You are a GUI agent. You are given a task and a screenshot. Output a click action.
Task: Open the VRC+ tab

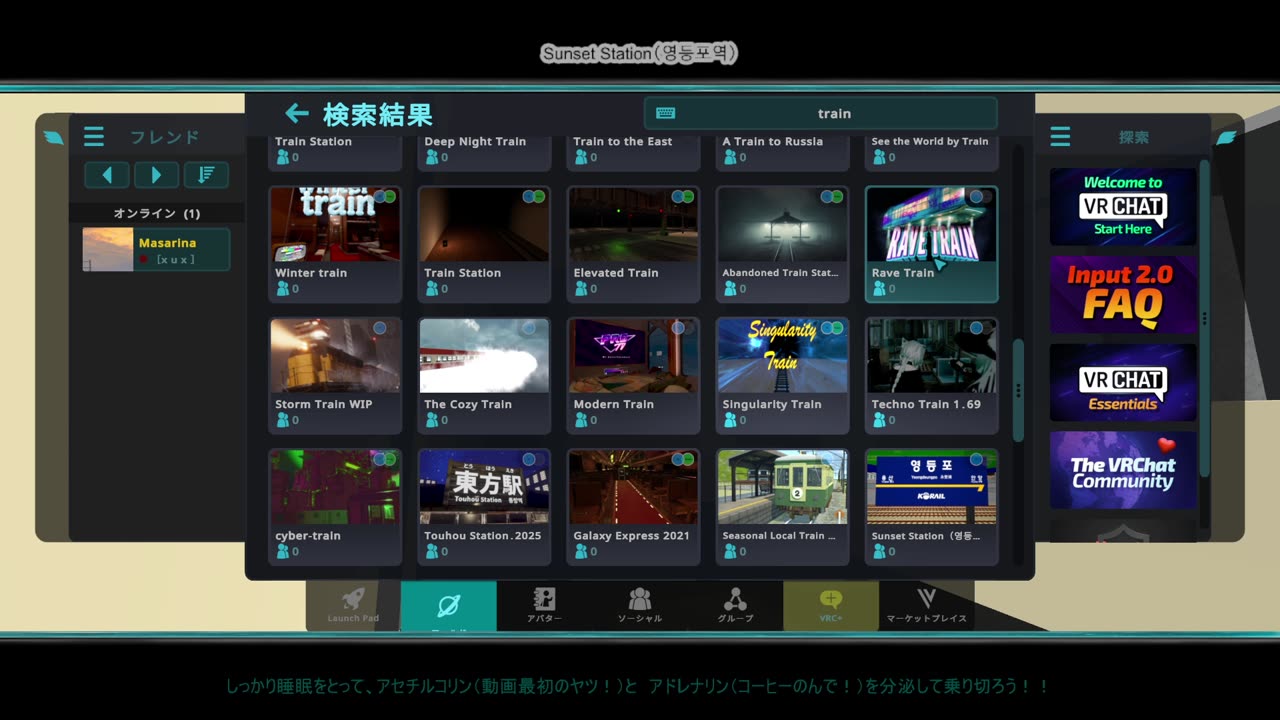(x=831, y=605)
